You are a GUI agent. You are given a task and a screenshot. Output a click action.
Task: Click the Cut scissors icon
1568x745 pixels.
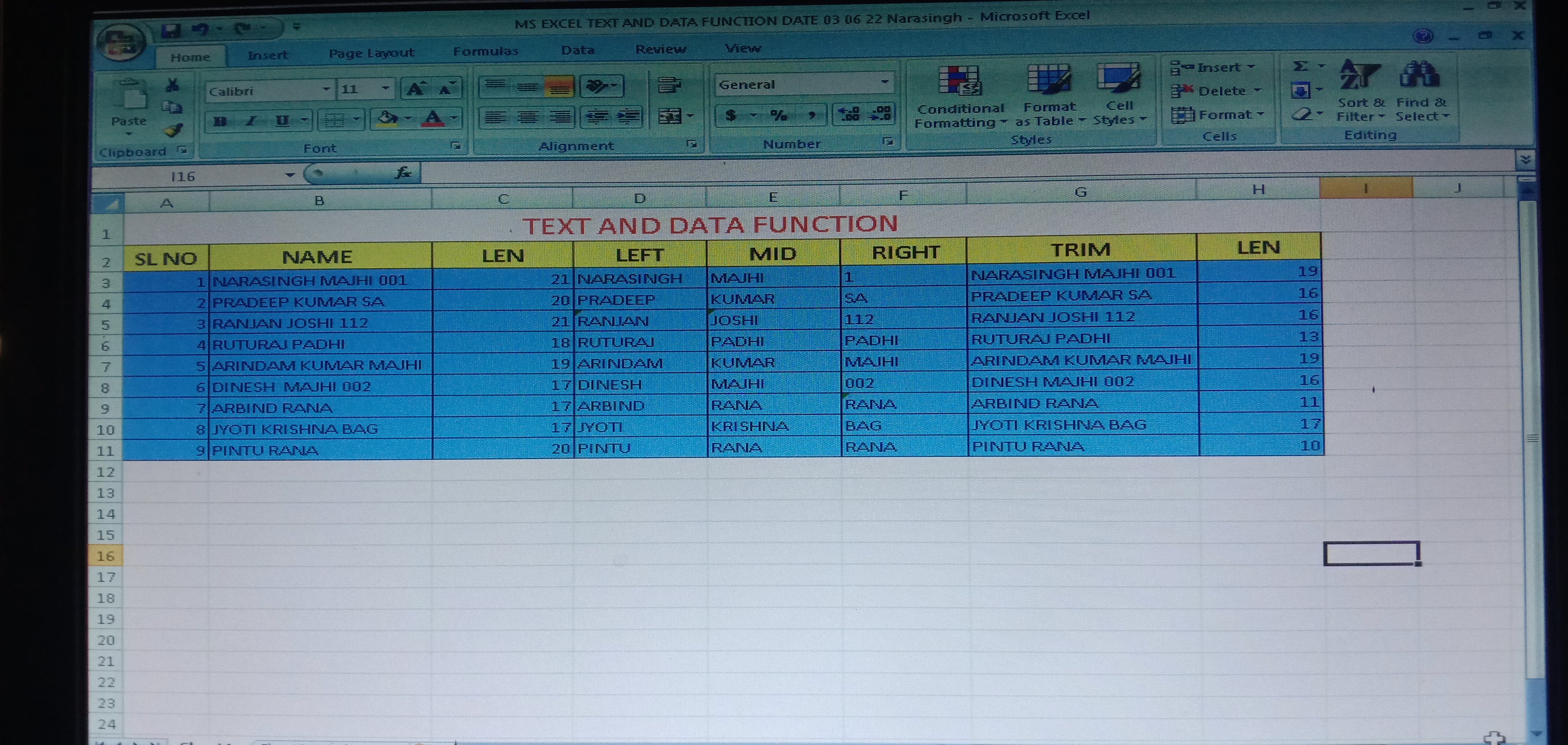coord(173,85)
